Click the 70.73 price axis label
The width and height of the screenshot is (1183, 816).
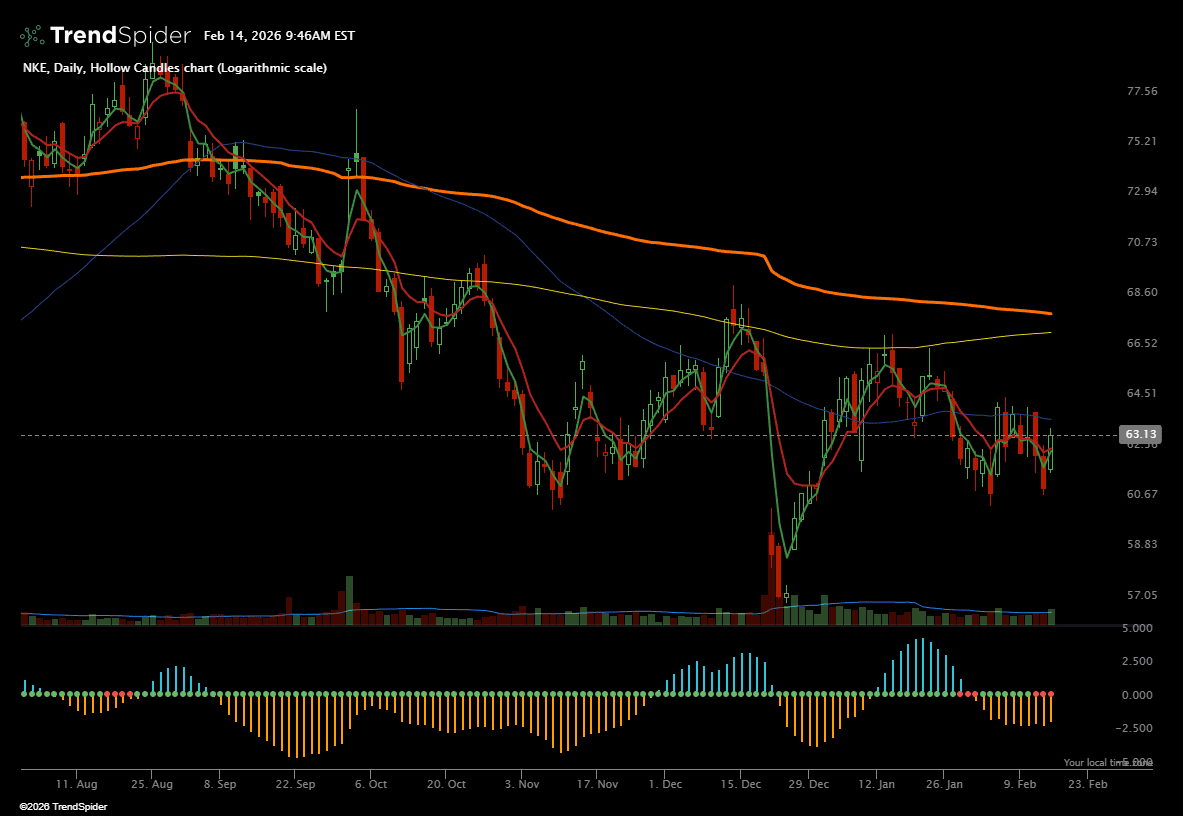(1141, 242)
